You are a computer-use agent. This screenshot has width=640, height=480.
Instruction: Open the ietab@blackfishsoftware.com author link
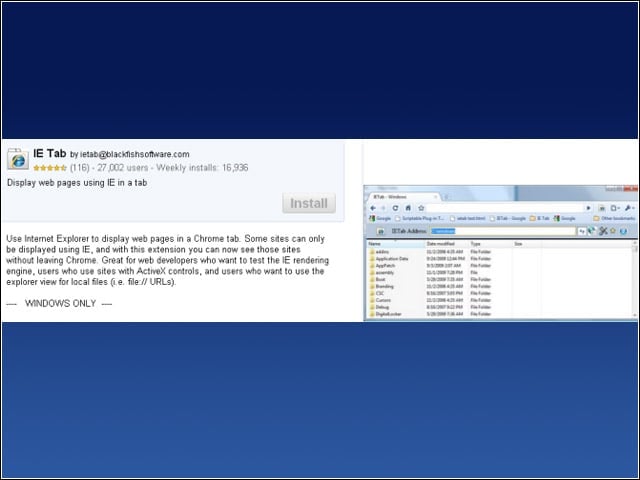(x=135, y=154)
